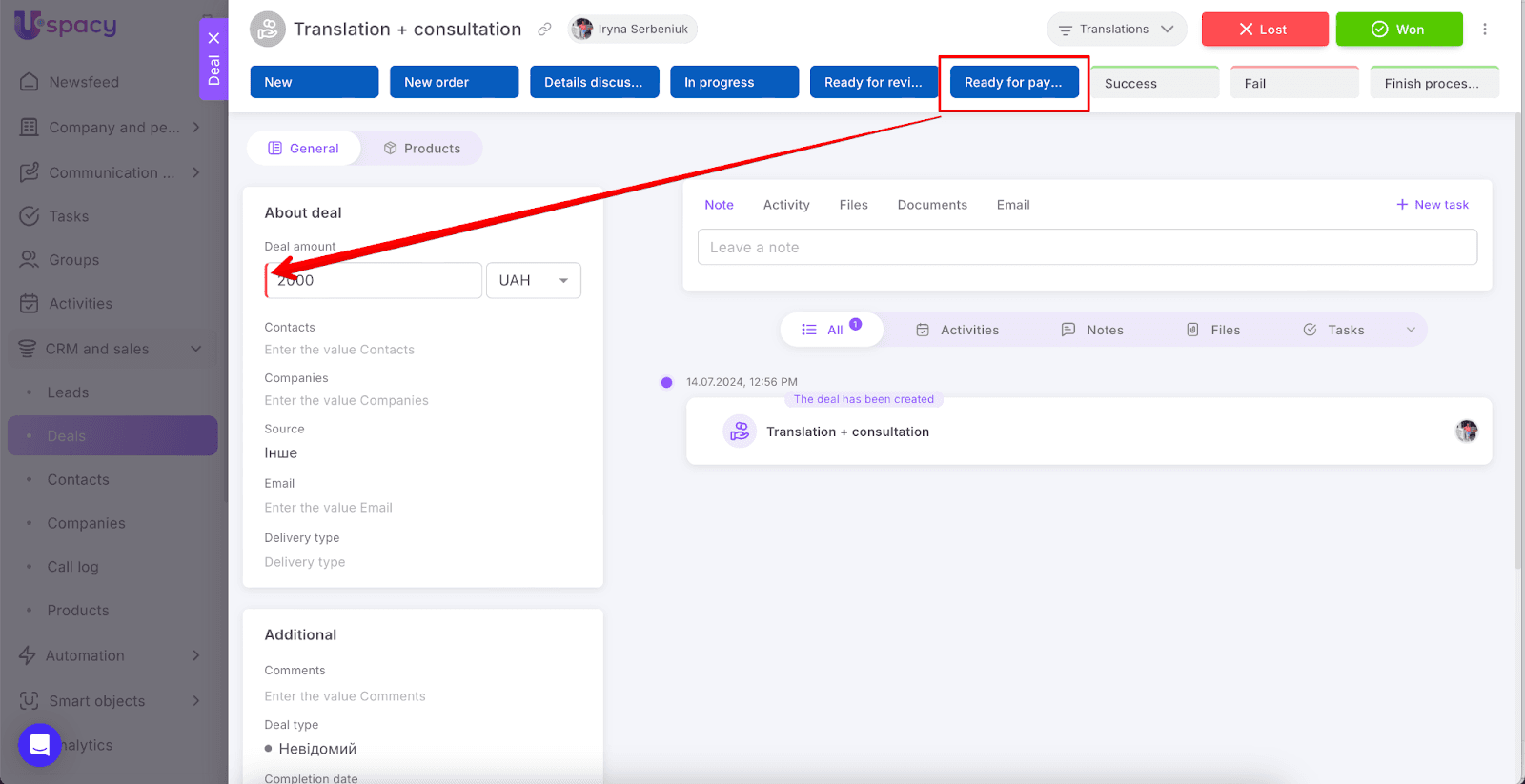Click the New task link

1432,205
